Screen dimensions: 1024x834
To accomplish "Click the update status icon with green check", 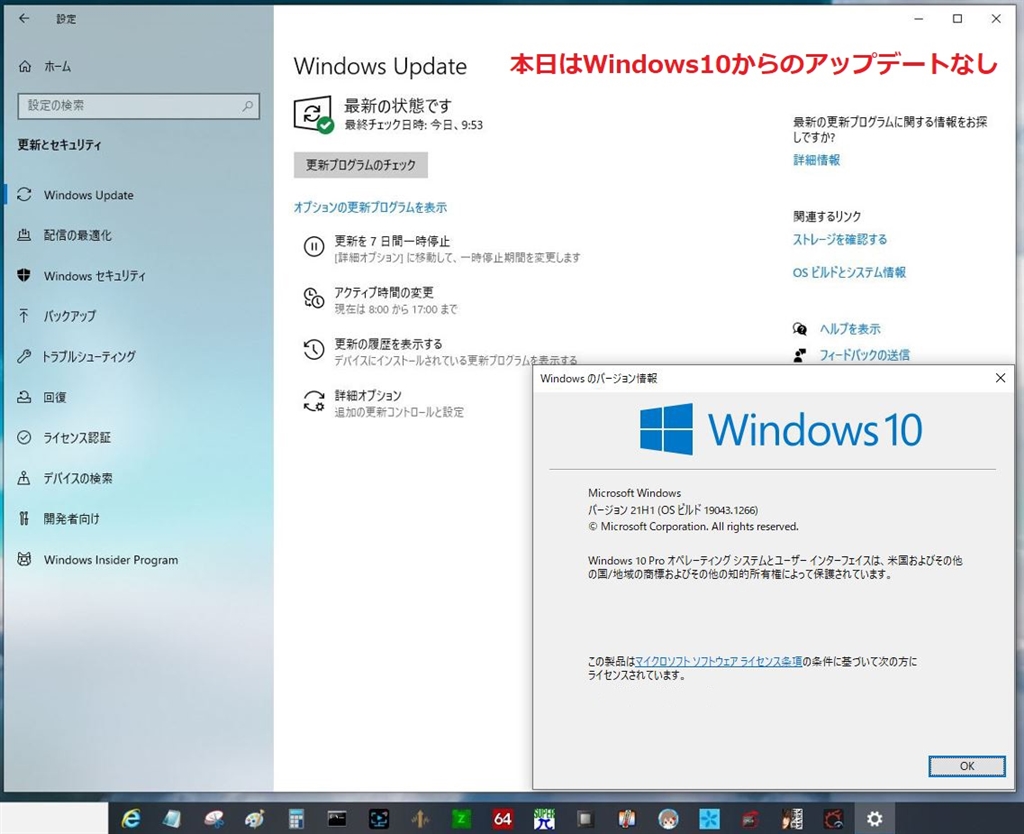I will pyautogui.click(x=313, y=116).
